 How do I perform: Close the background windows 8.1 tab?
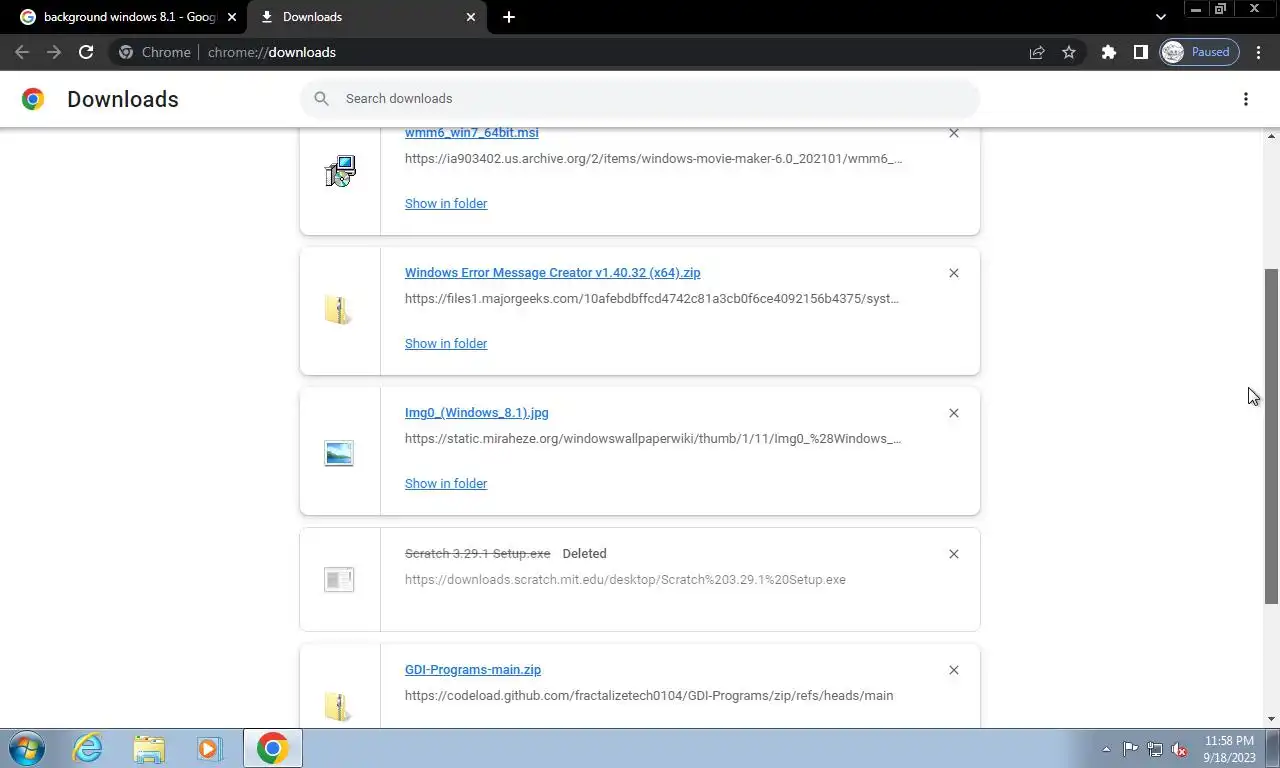pos(232,17)
